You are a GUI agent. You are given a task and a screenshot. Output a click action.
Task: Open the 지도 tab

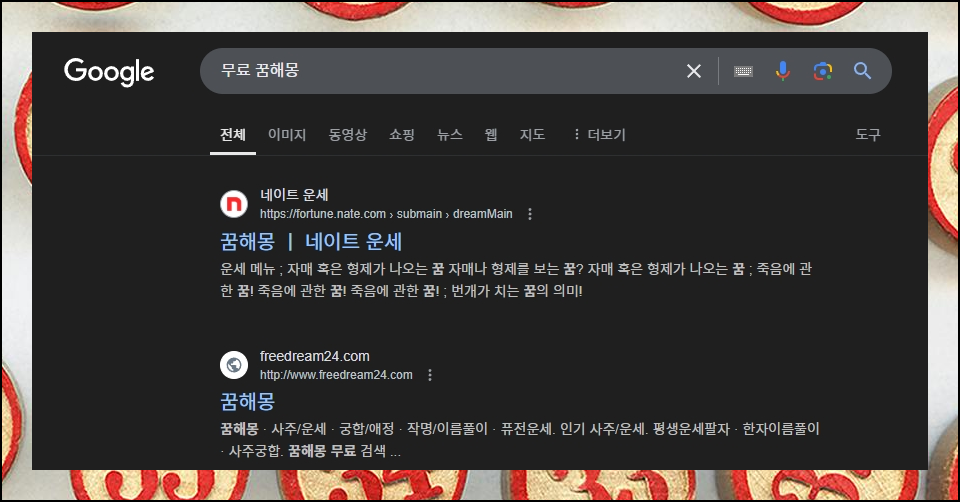pyautogui.click(x=532, y=135)
